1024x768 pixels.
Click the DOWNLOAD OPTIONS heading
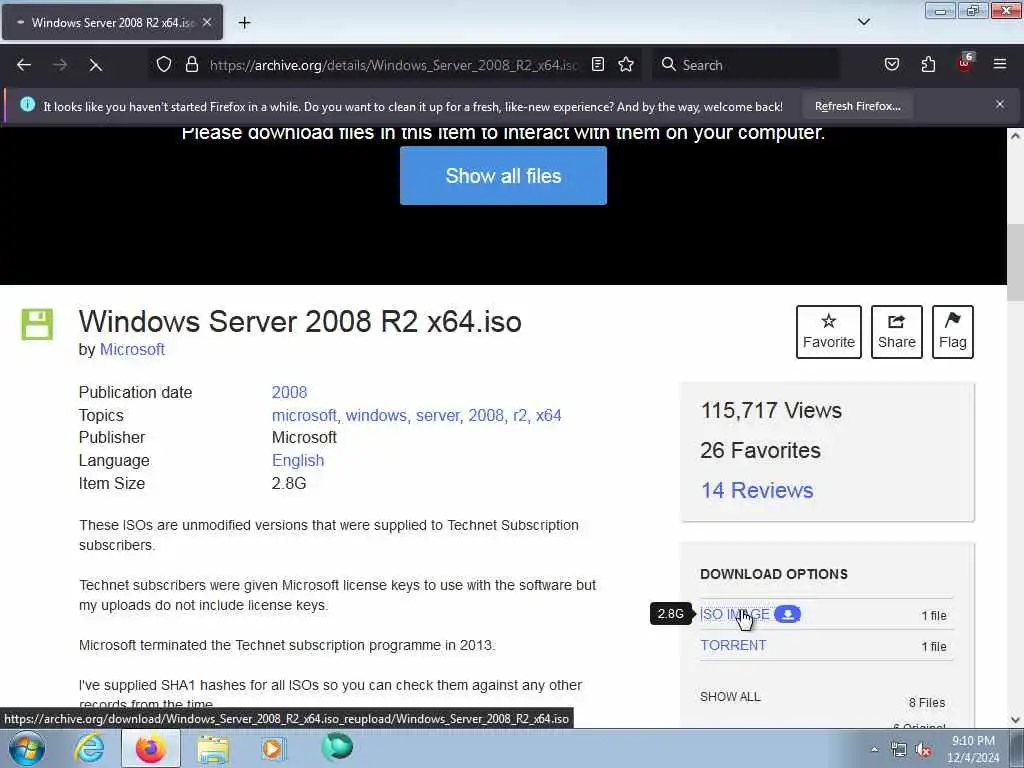774,574
